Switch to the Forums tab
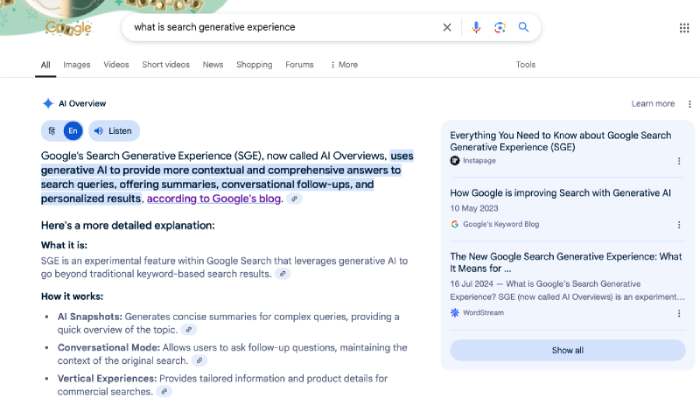 [x=299, y=65]
